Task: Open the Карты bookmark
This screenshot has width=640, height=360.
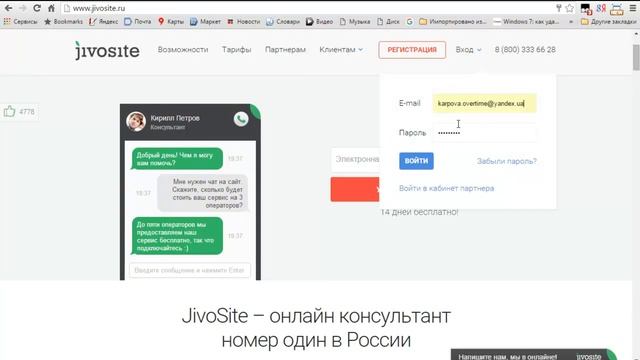Action: pos(171,21)
